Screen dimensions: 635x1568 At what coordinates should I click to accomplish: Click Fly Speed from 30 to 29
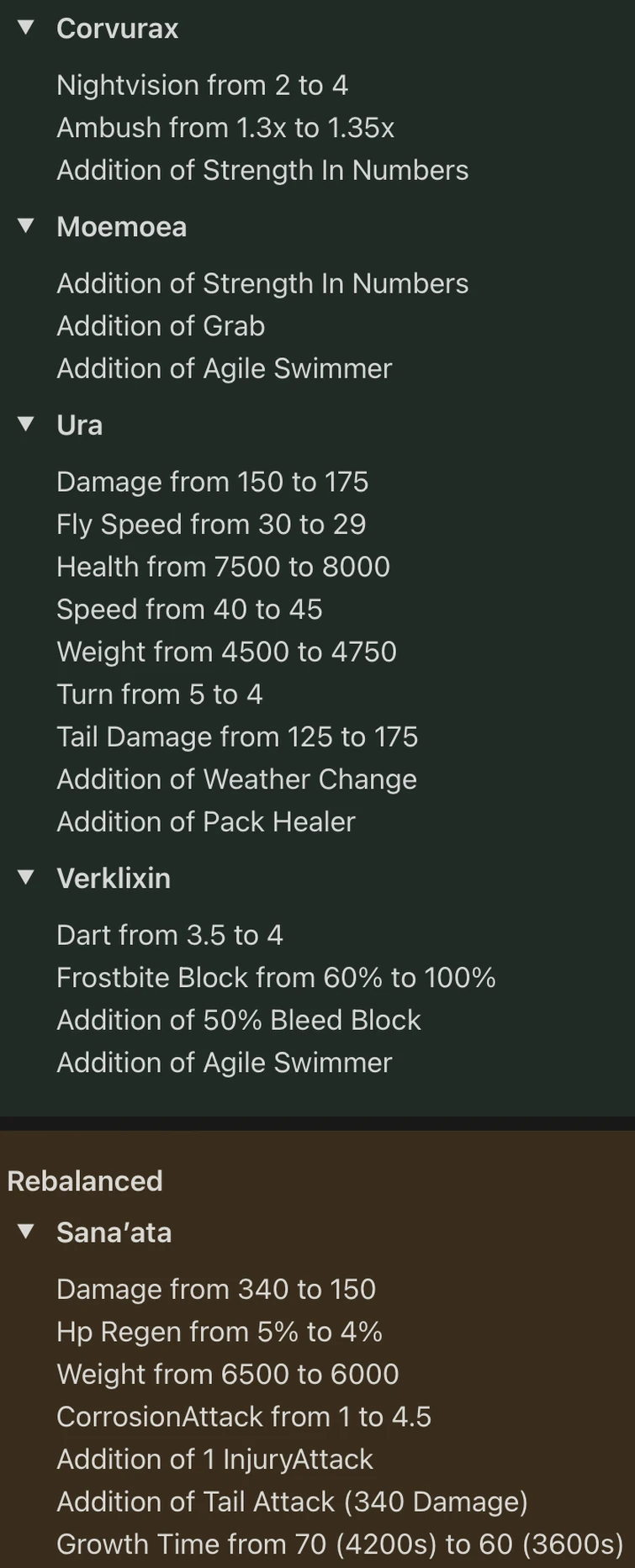tap(211, 525)
